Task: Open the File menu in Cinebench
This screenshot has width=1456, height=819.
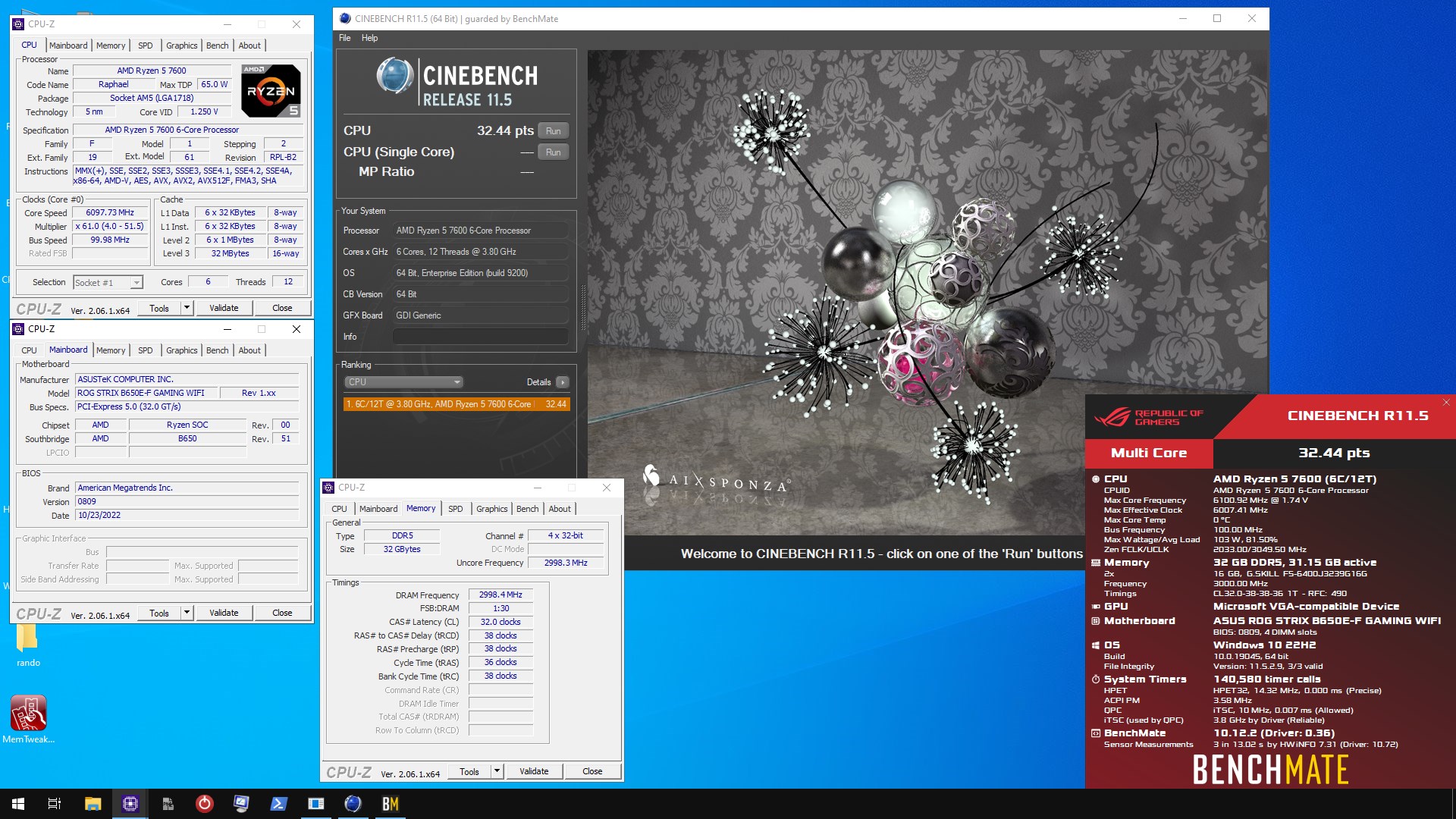Action: 345,38
